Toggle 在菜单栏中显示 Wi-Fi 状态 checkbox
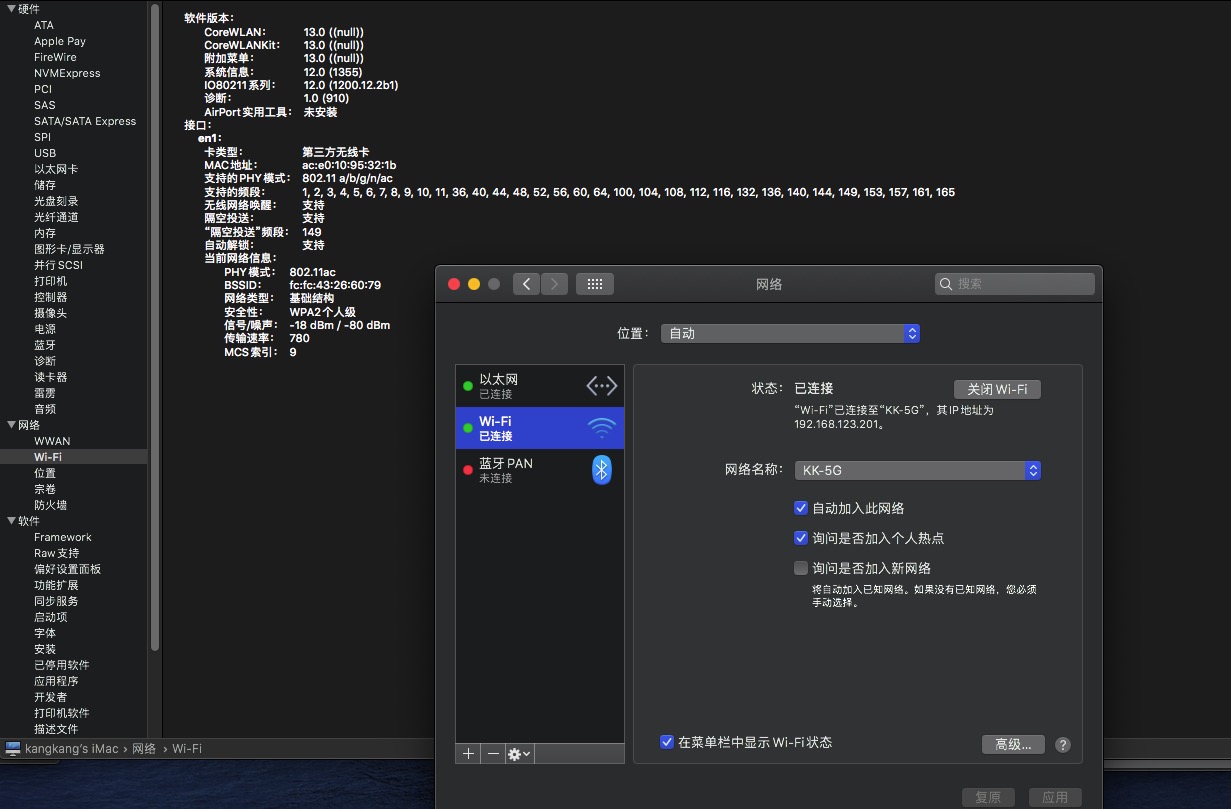 pyautogui.click(x=667, y=742)
